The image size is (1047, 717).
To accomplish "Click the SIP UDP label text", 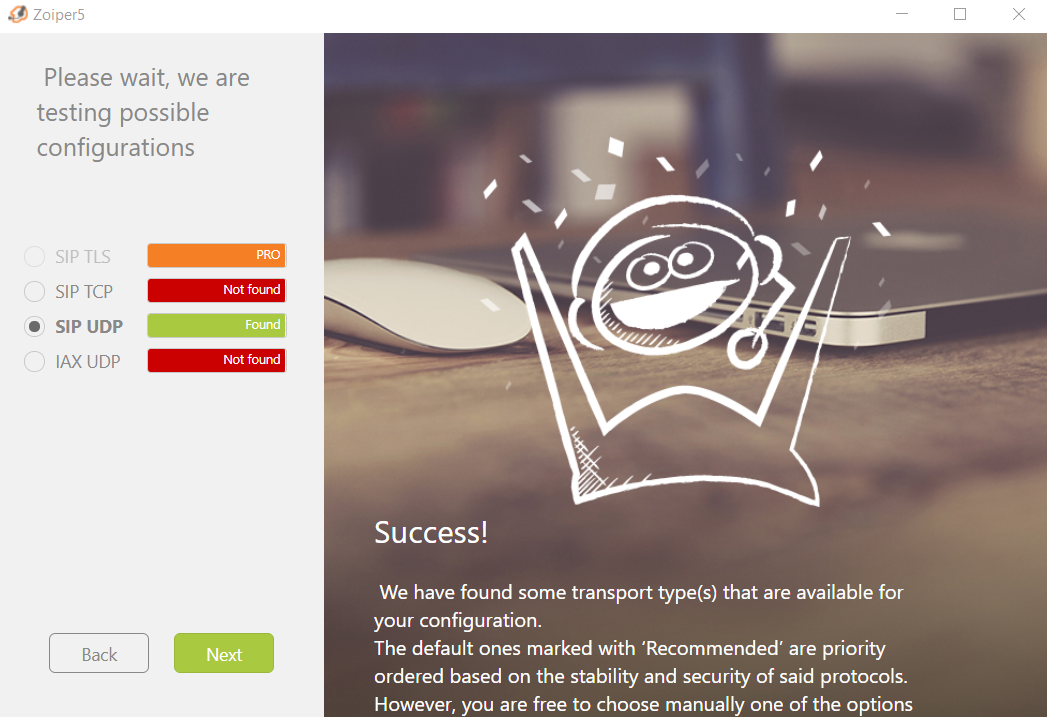I will point(89,326).
